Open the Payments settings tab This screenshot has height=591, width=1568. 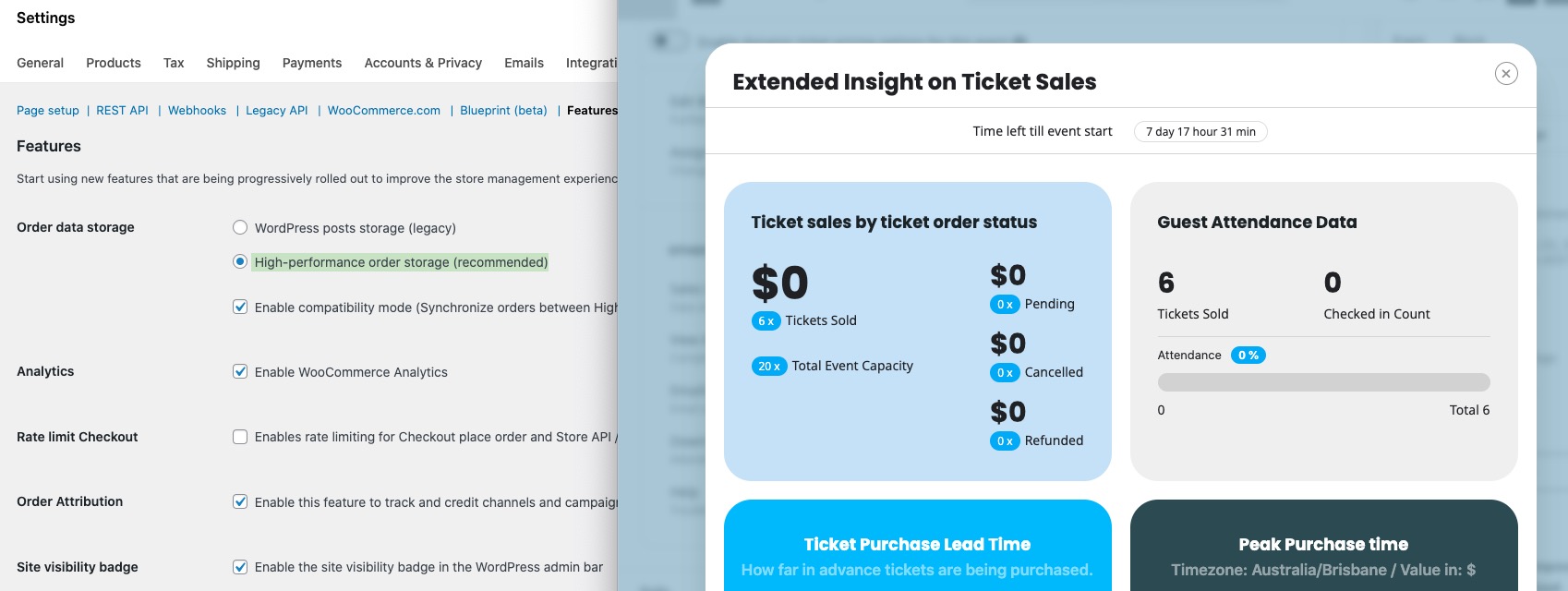(x=312, y=63)
